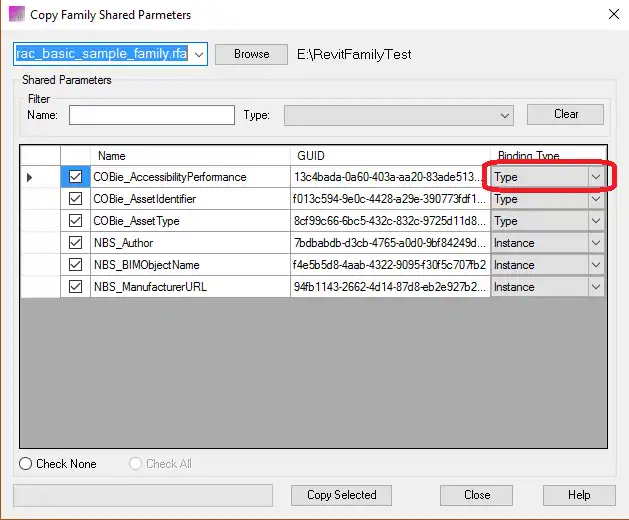This screenshot has width=629, height=520.
Task: Click the Browse button
Action: click(251, 54)
